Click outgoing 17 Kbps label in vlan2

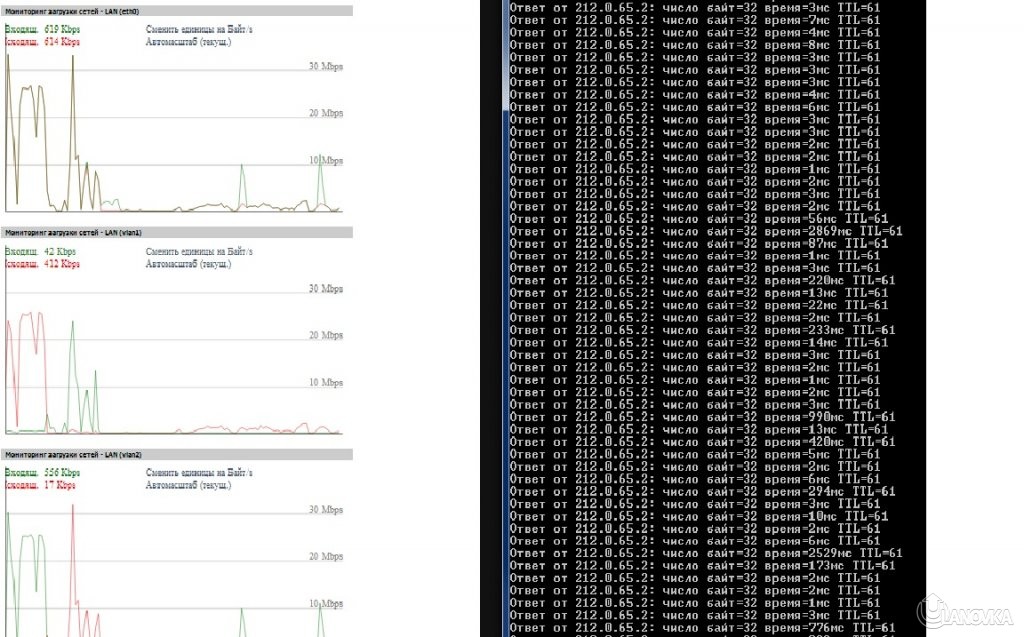(40, 485)
